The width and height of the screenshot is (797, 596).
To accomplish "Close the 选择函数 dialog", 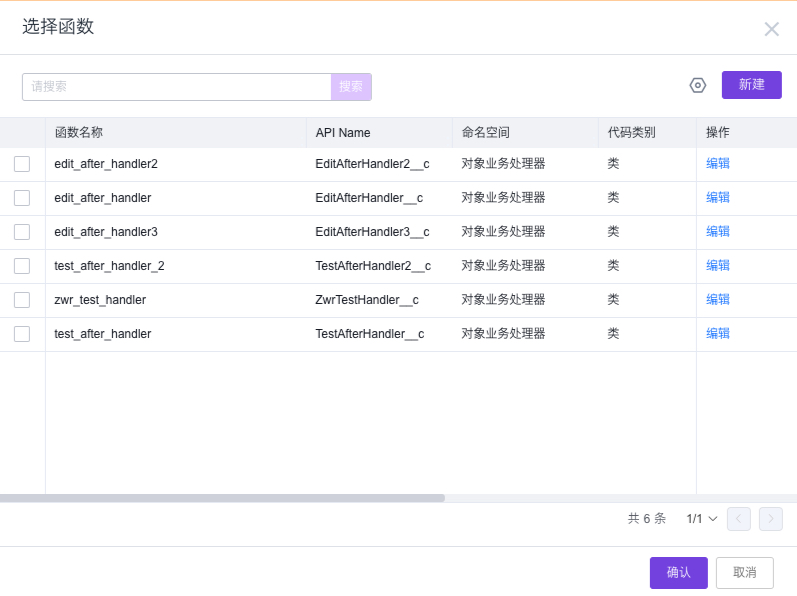I will pyautogui.click(x=771, y=29).
